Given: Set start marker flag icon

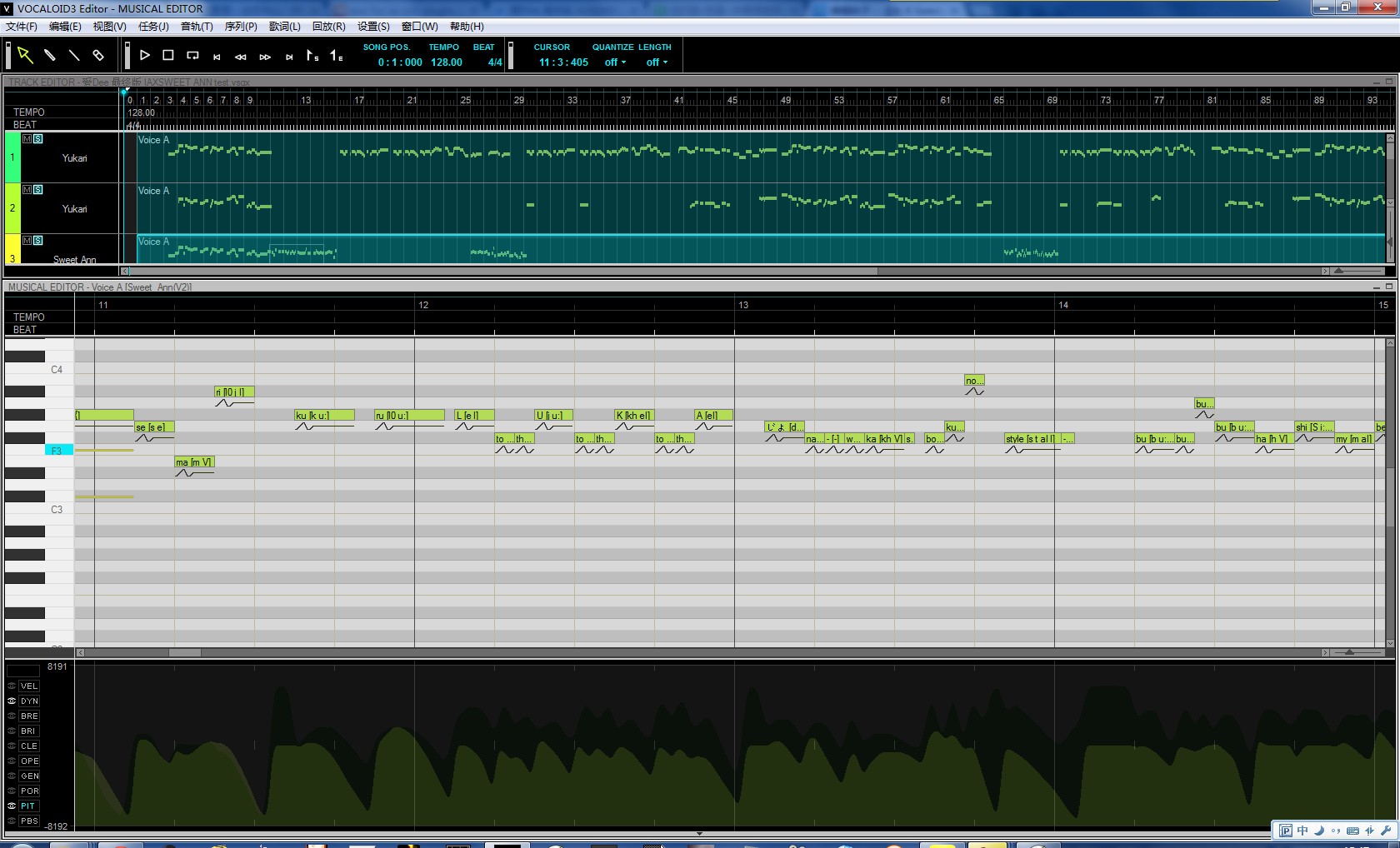Looking at the screenshot, I should [312, 56].
